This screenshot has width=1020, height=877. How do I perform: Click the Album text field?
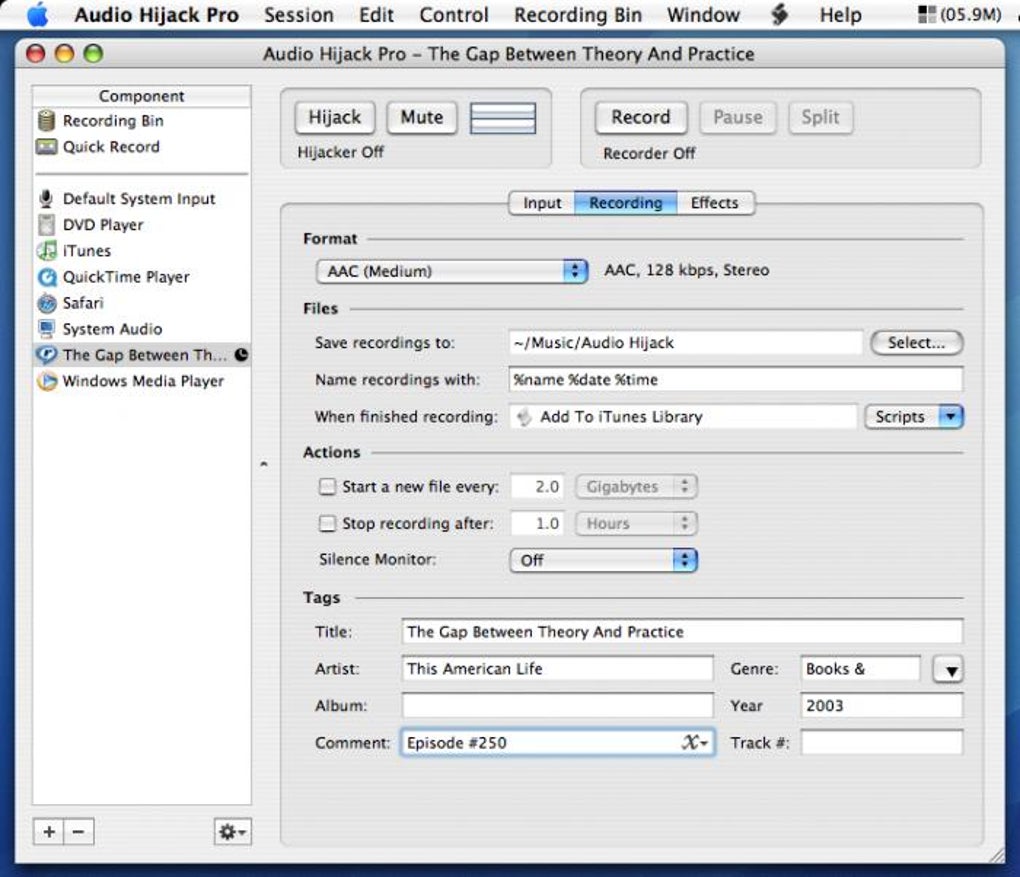557,706
